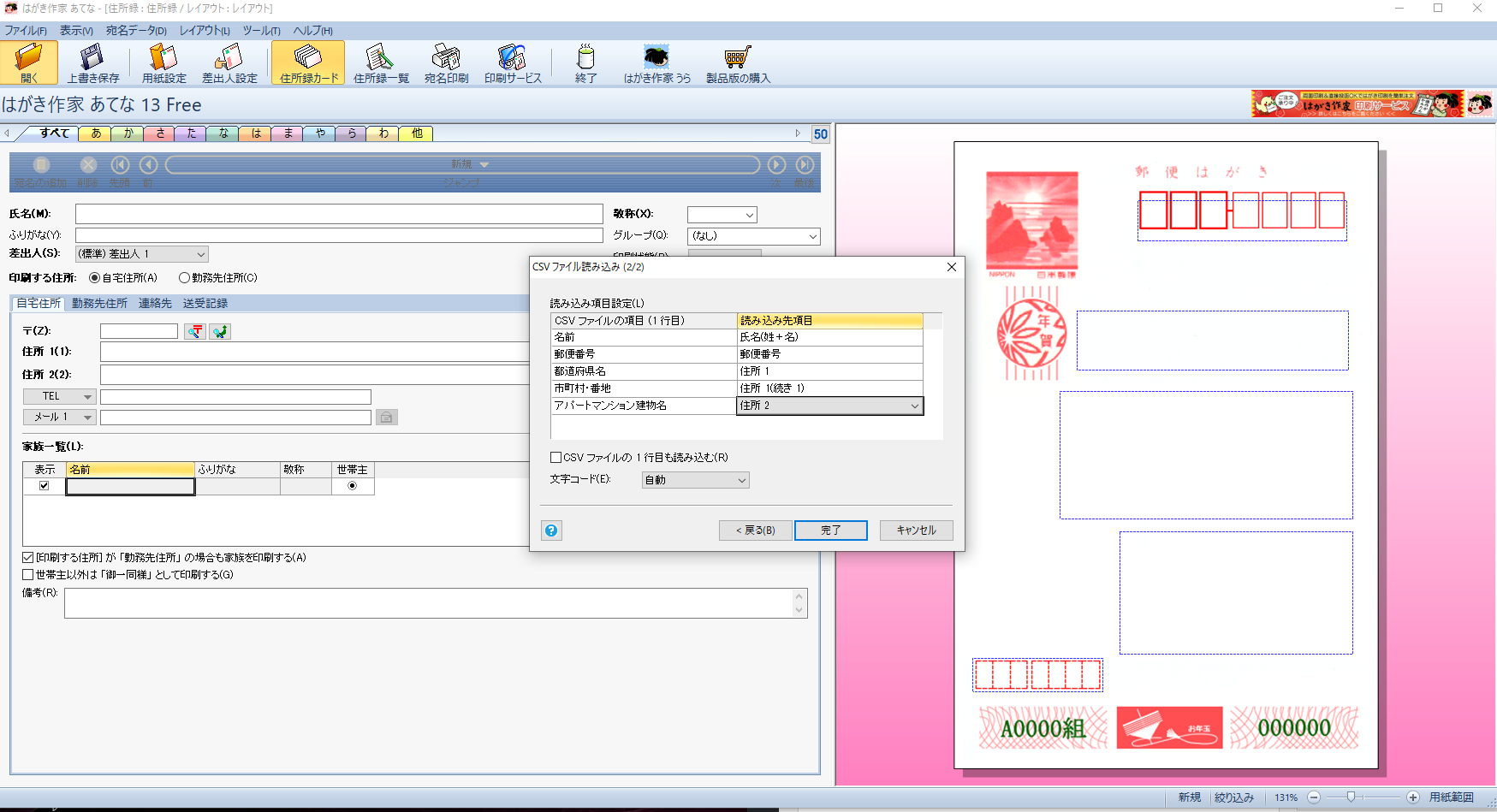
Task: Adjust the zoom slider in status bar
Action: (x=1351, y=797)
